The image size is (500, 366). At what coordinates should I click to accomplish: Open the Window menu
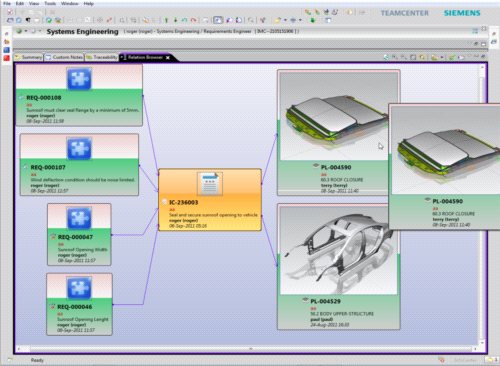pos(69,3)
